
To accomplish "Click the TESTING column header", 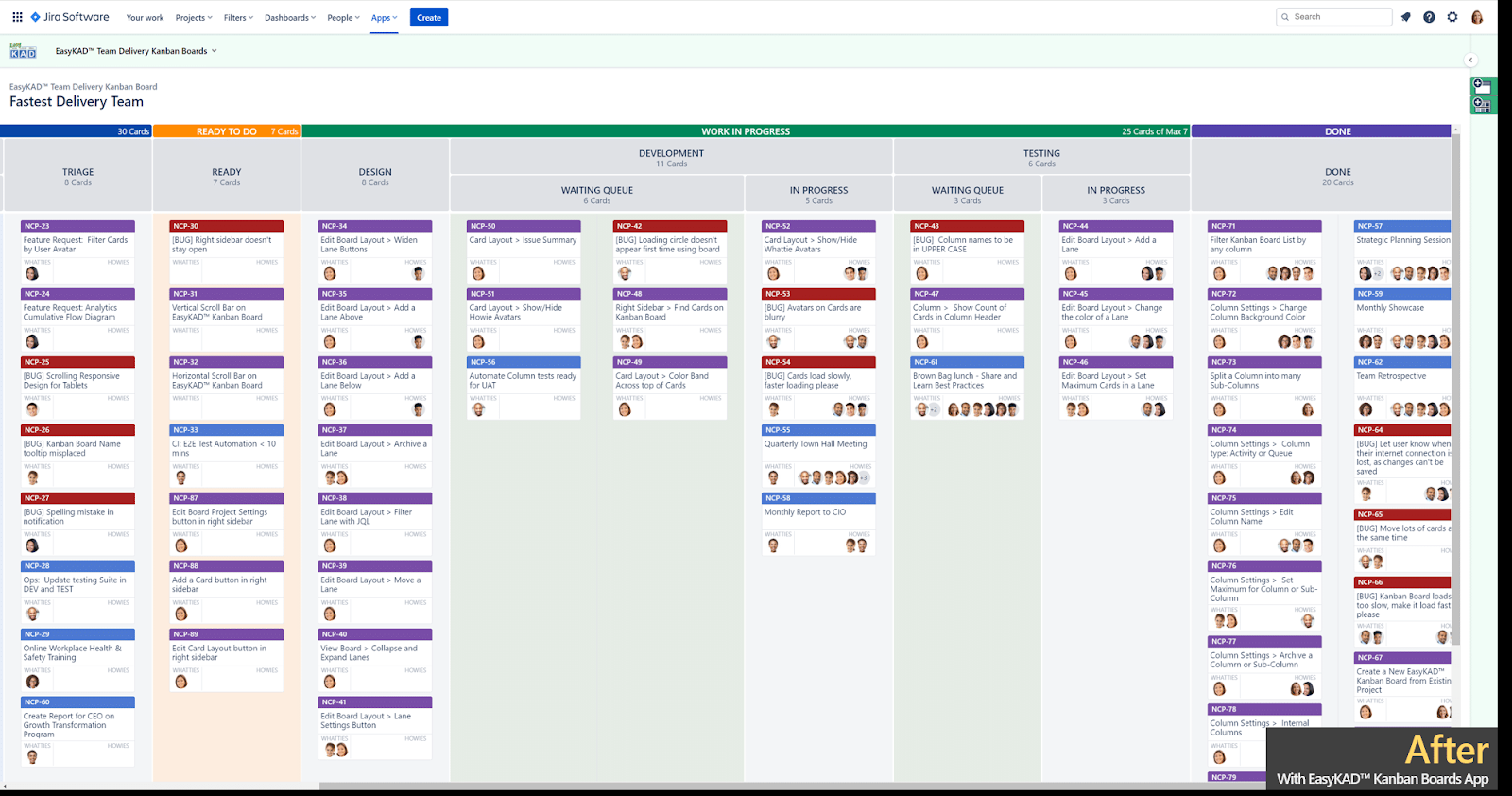I will pos(1041,157).
